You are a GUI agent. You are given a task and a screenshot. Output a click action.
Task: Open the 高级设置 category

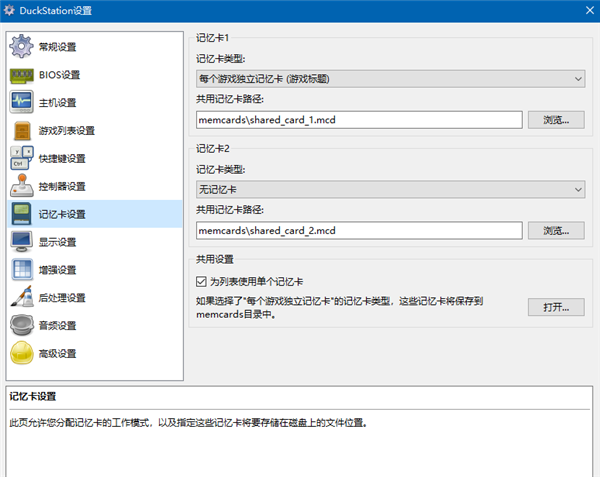point(57,353)
